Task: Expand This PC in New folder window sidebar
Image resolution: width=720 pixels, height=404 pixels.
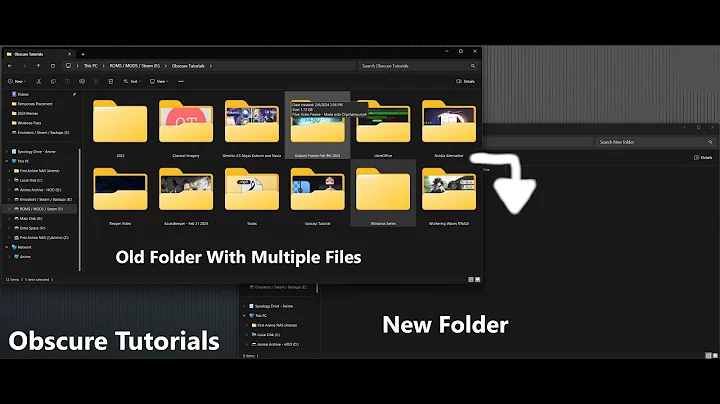Action: 244,315
